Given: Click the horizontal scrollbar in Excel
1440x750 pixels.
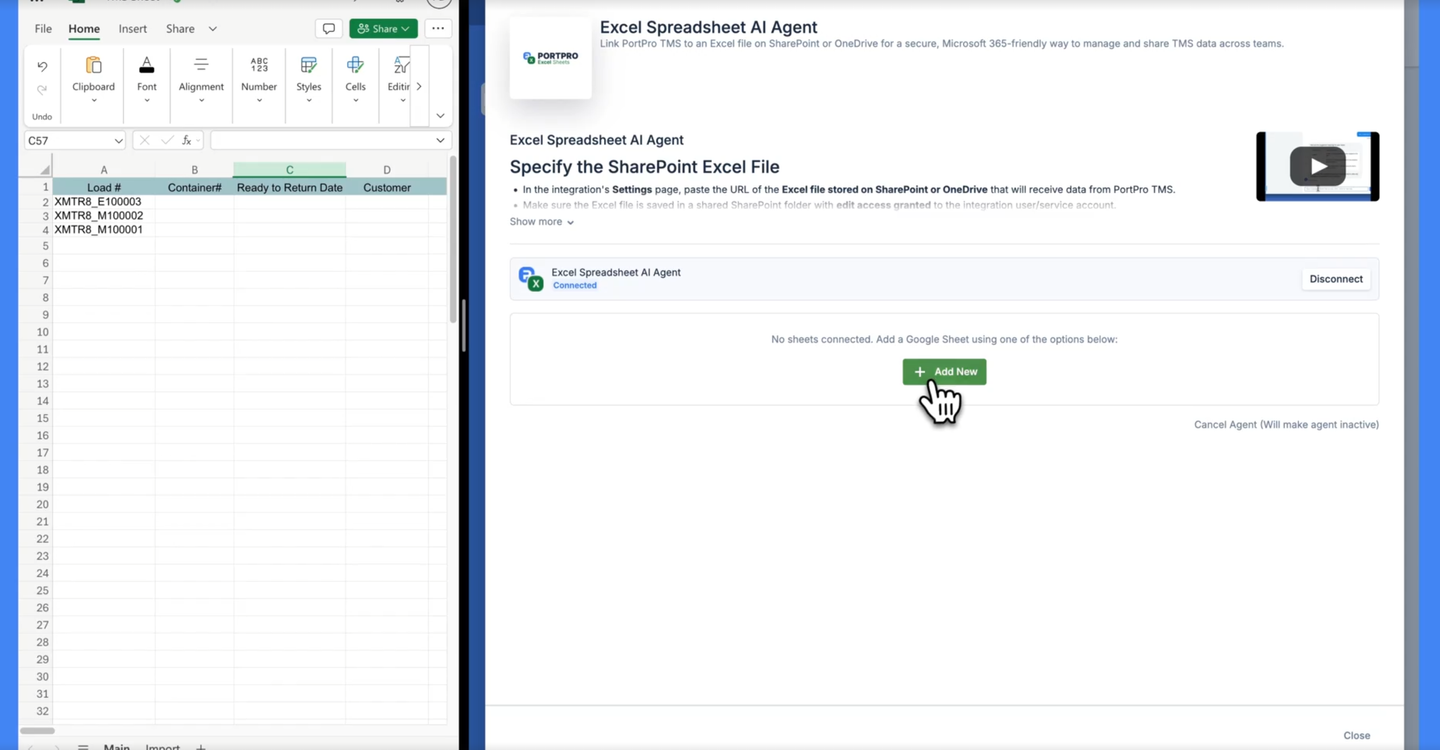Looking at the screenshot, I should click(37, 731).
